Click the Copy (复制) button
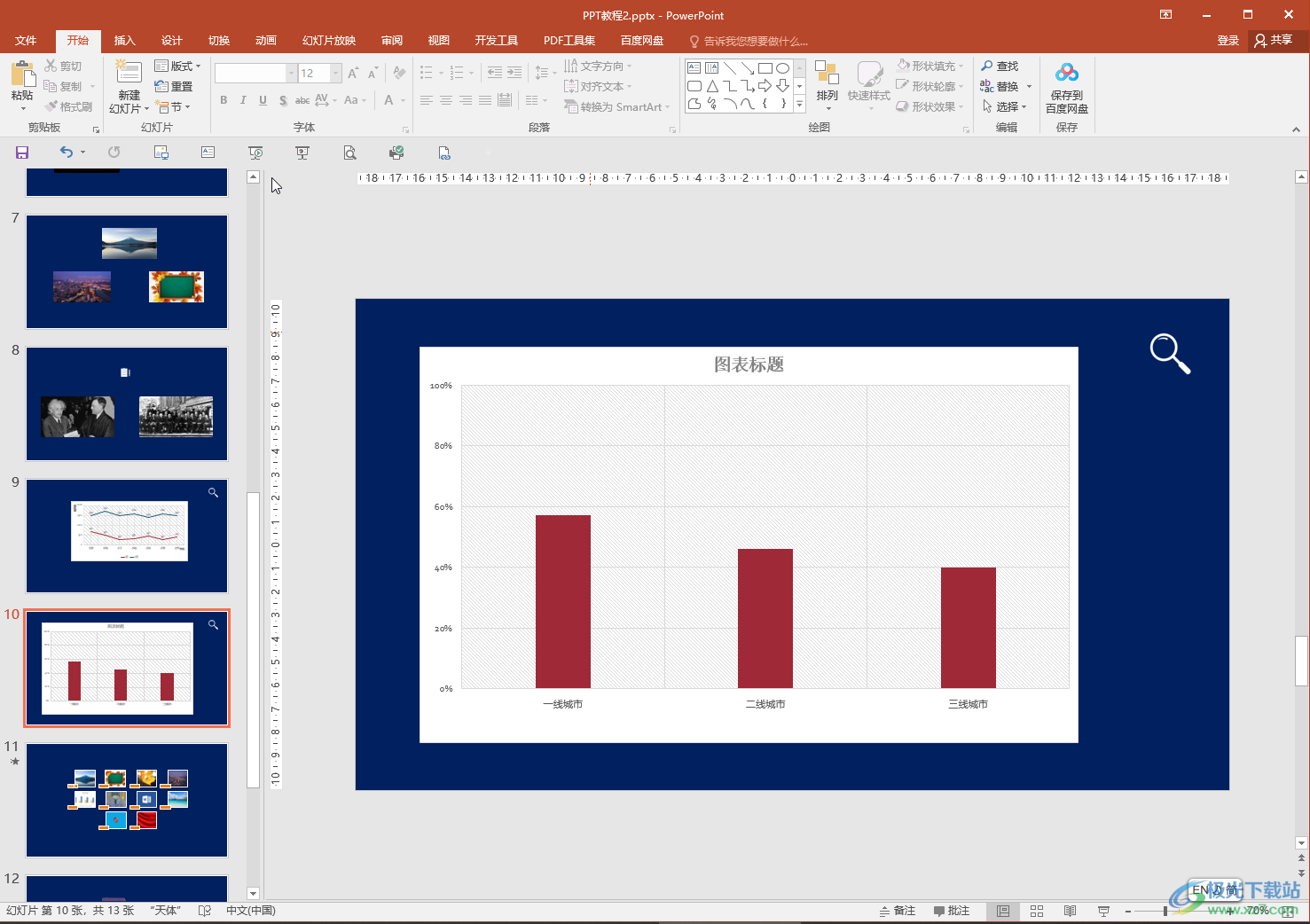The width and height of the screenshot is (1310, 924). click(63, 86)
